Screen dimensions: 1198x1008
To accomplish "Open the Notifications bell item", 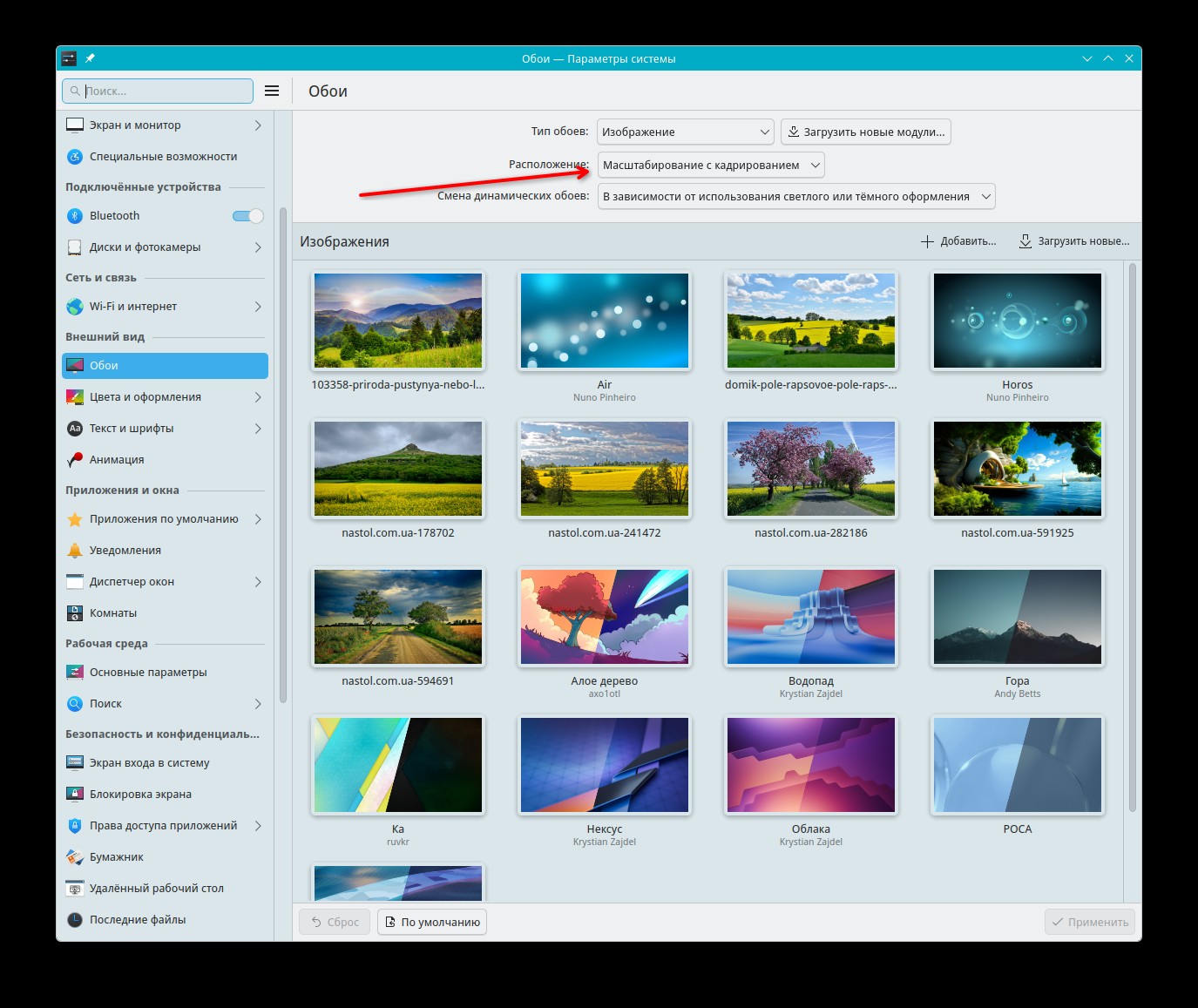I will [75, 551].
